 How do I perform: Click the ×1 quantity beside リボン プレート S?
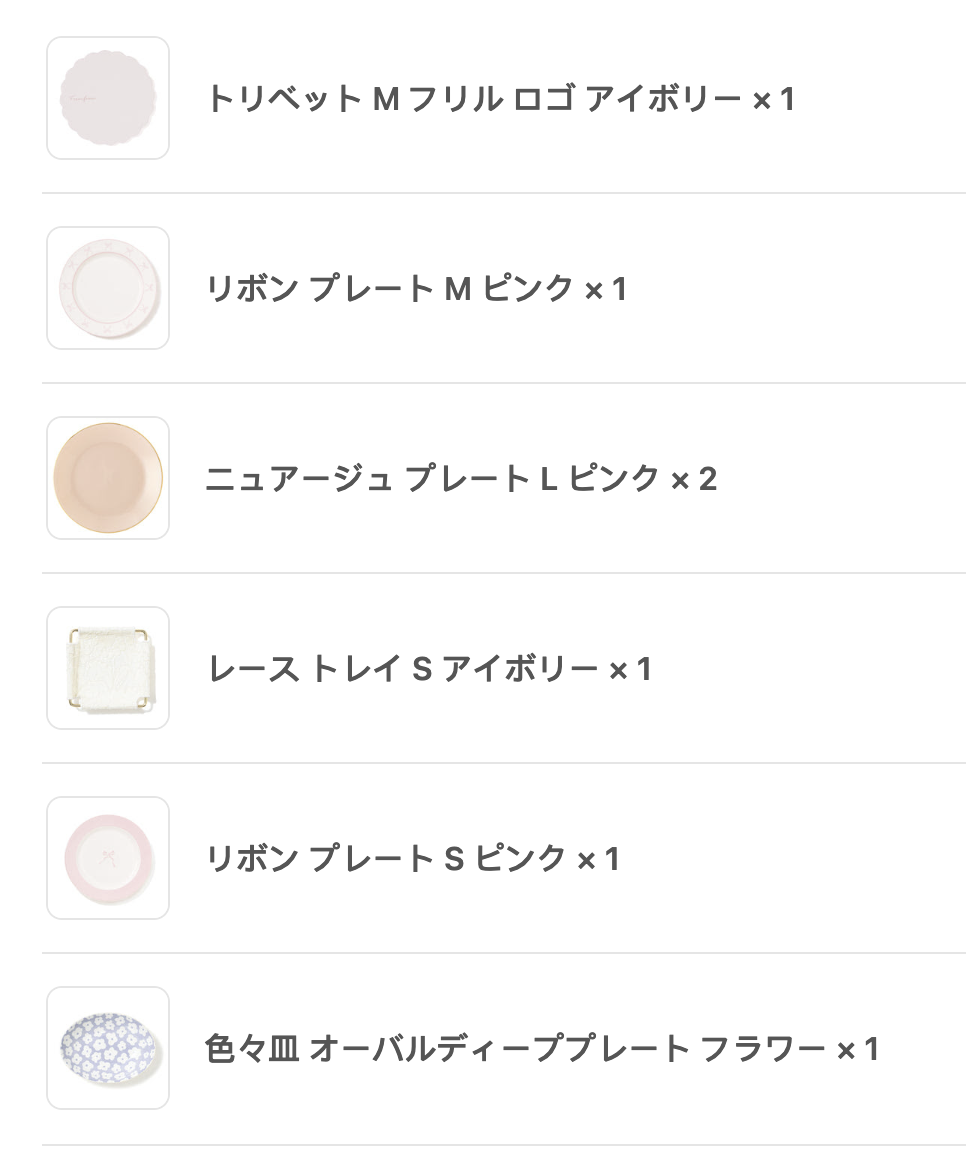599,859
